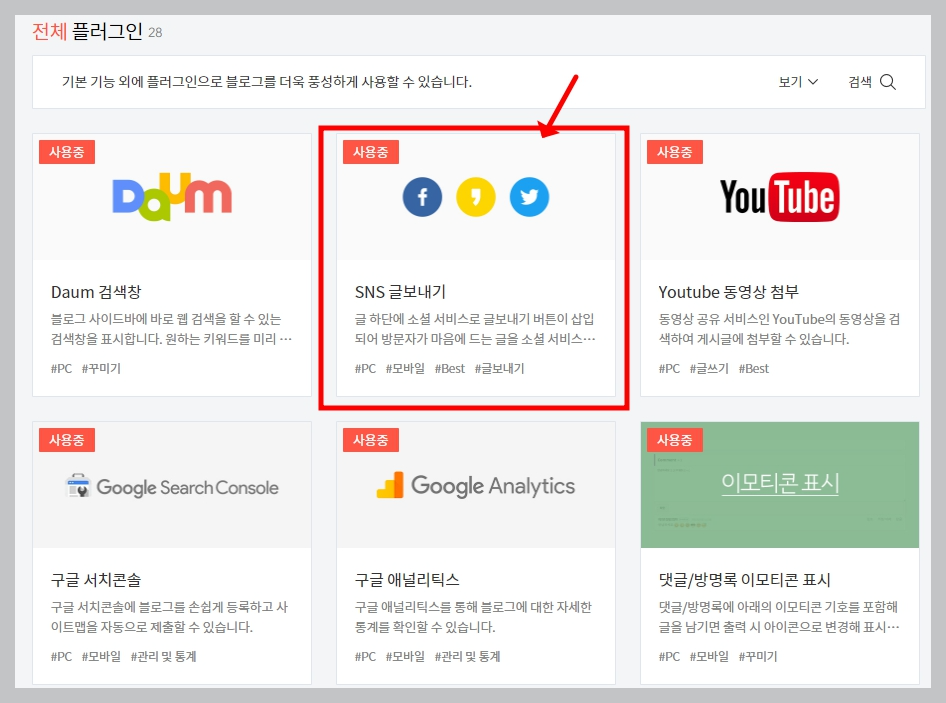946x703 pixels.
Task: Click the Google Search Console logo
Action: click(172, 486)
